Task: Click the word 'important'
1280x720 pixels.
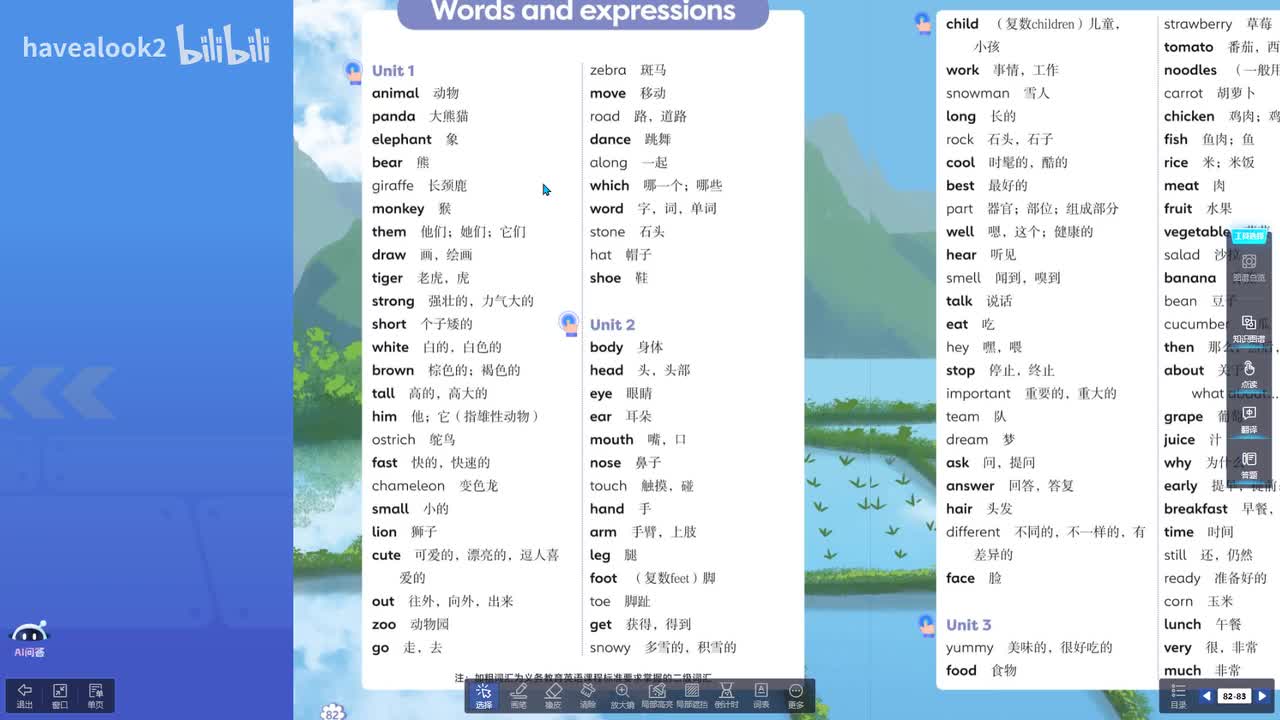Action: point(978,394)
